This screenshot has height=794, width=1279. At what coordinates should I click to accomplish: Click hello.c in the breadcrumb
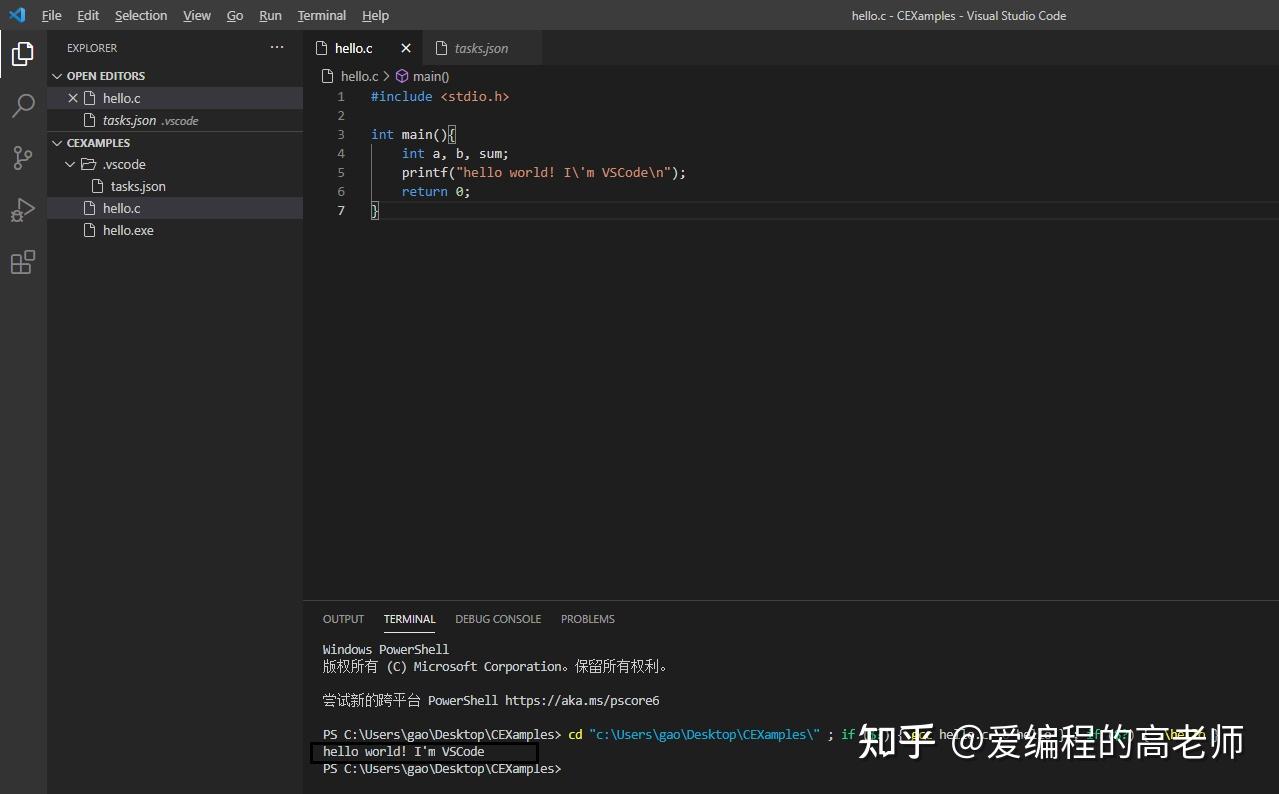click(359, 76)
